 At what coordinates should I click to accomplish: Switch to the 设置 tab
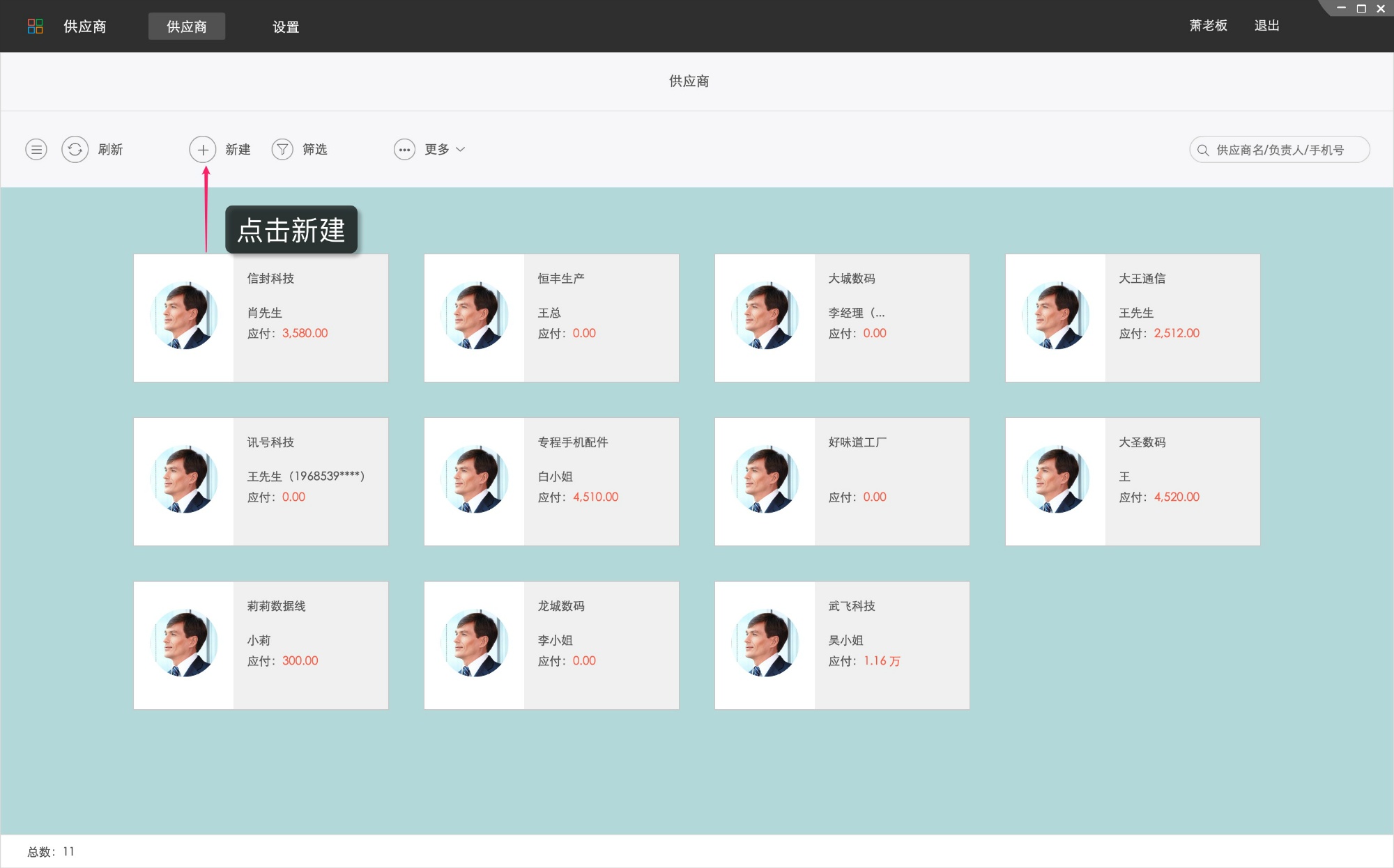click(286, 26)
